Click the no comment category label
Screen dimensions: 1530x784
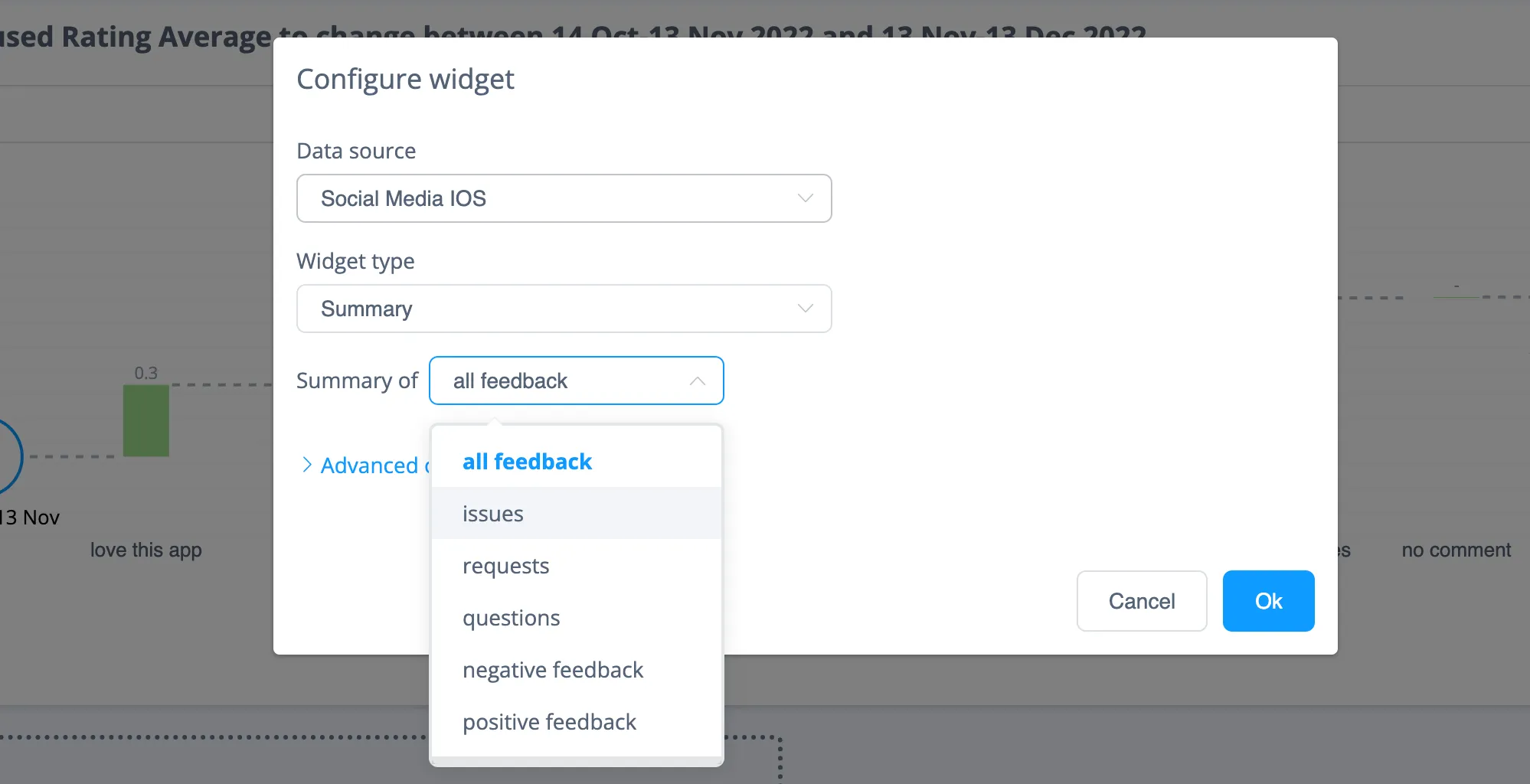coord(1456,550)
